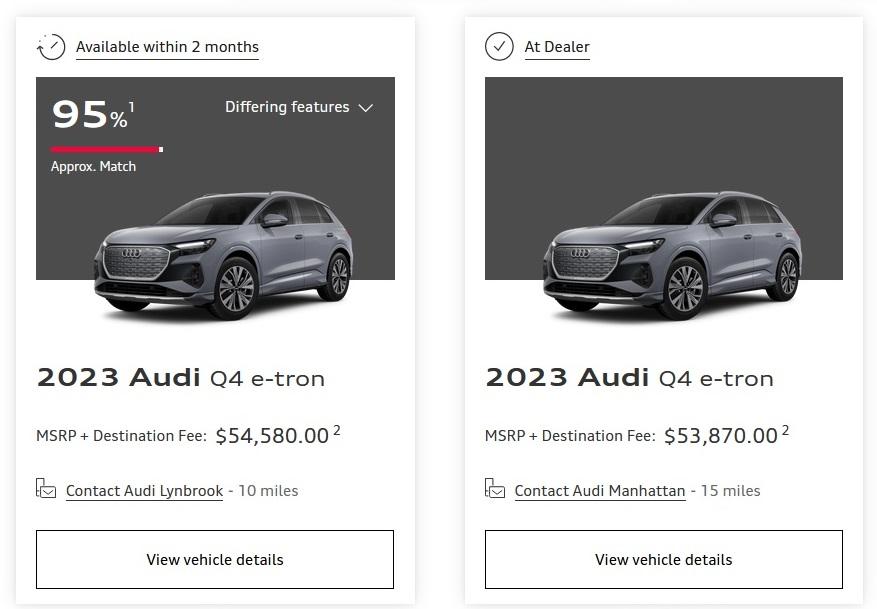877x609 pixels.
Task: Click the red Approx. Match progress bar
Action: 106,150
